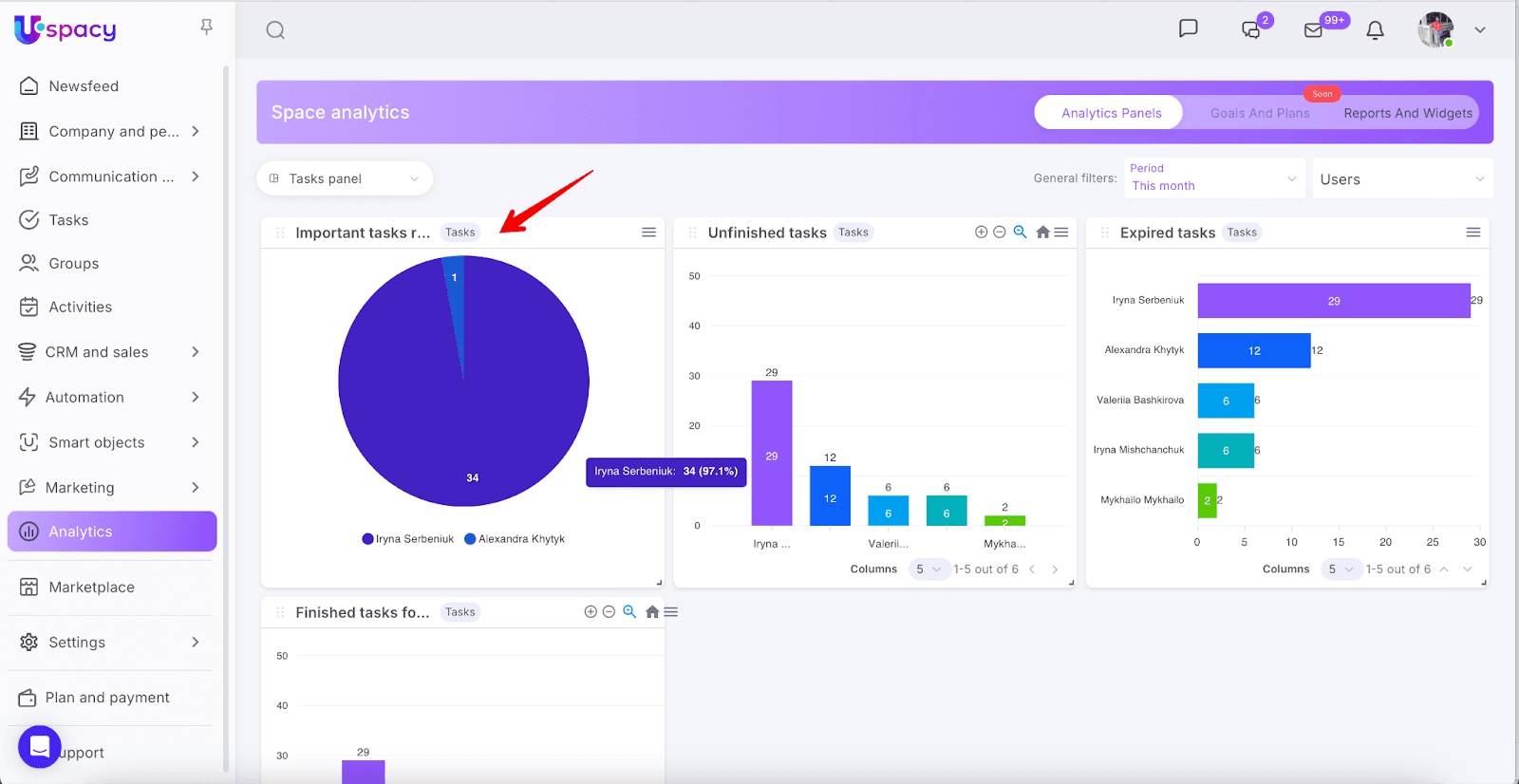Viewport: 1519px width, 784px height.
Task: Pin the sidebar using the pin icon
Action: point(206,28)
